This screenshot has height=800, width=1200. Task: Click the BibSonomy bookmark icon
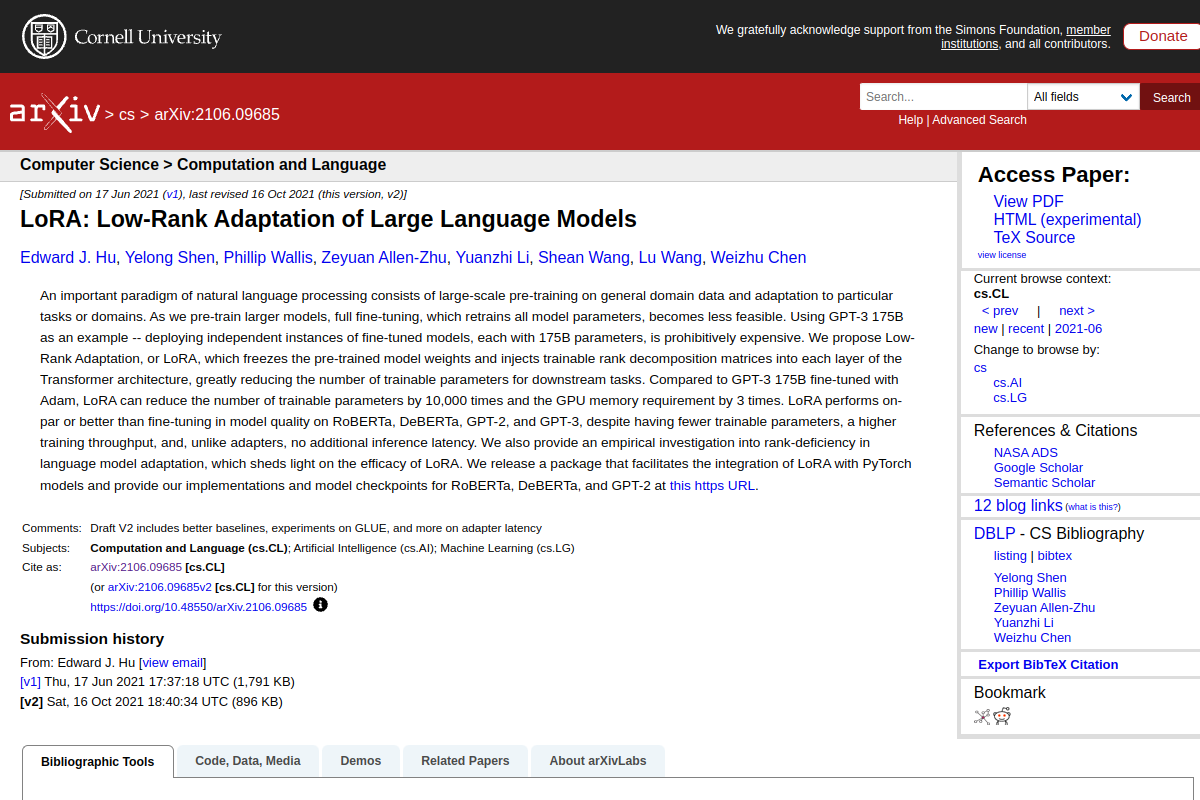(x=982, y=716)
